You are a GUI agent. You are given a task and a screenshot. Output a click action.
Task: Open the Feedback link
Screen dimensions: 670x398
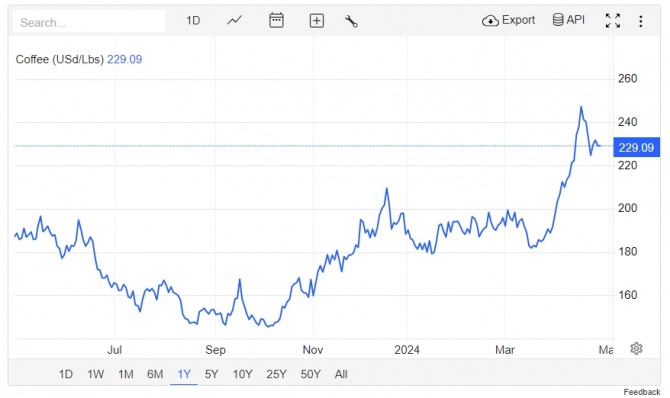(x=641, y=392)
